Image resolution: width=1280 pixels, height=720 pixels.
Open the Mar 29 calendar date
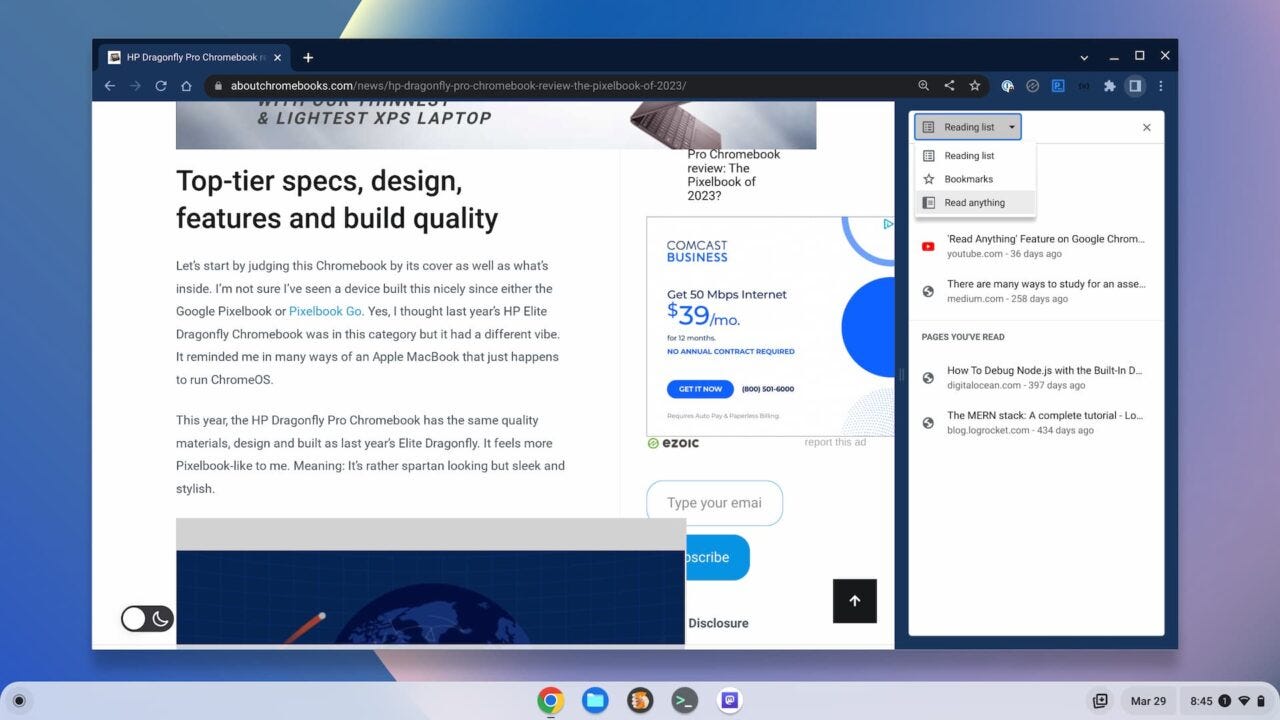[1148, 701]
